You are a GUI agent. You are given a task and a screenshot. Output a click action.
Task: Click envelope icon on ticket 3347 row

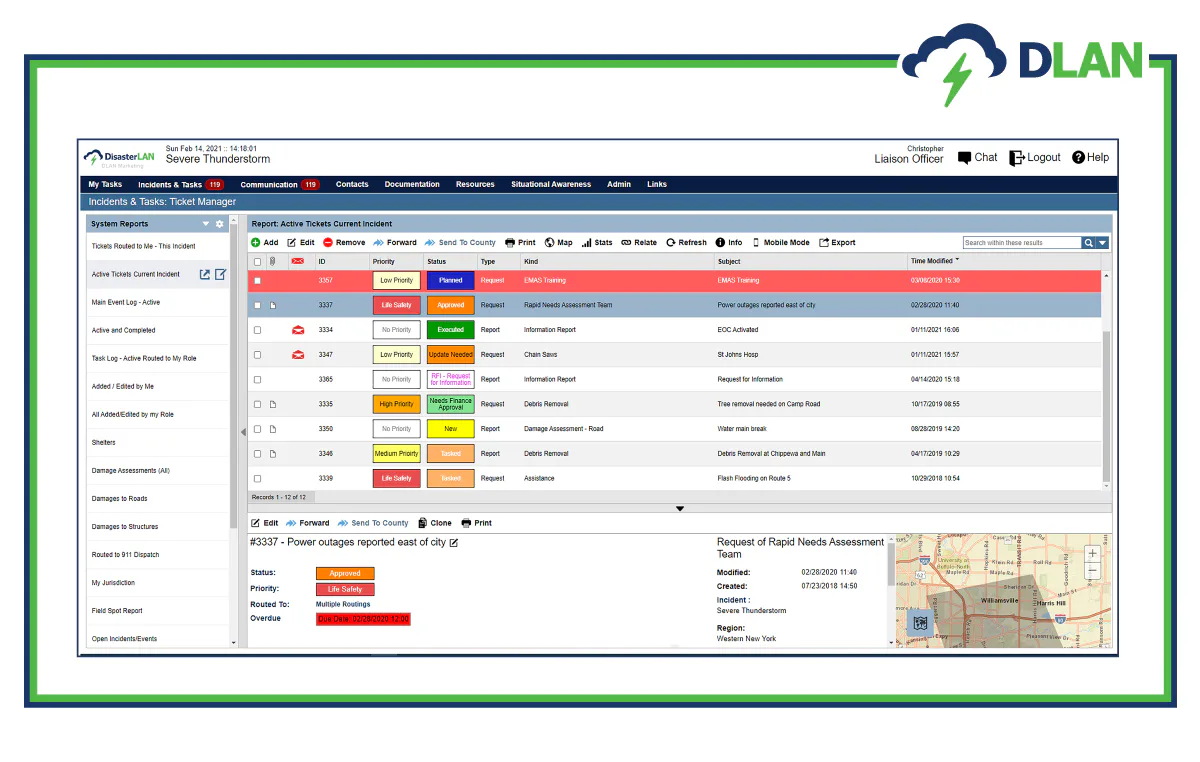click(298, 354)
